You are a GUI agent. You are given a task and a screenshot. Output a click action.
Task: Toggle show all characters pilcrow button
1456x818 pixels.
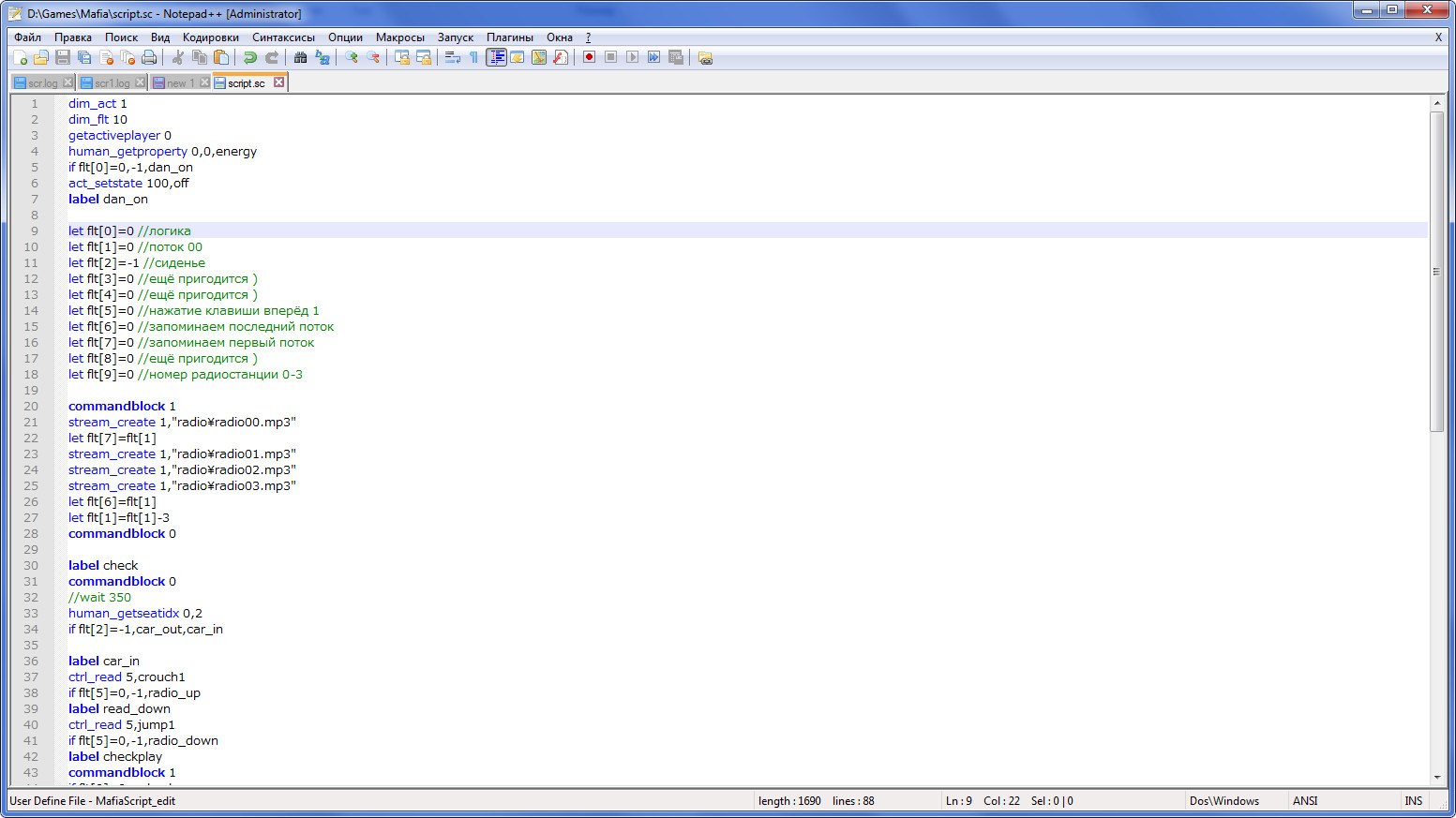pyautogui.click(x=473, y=58)
